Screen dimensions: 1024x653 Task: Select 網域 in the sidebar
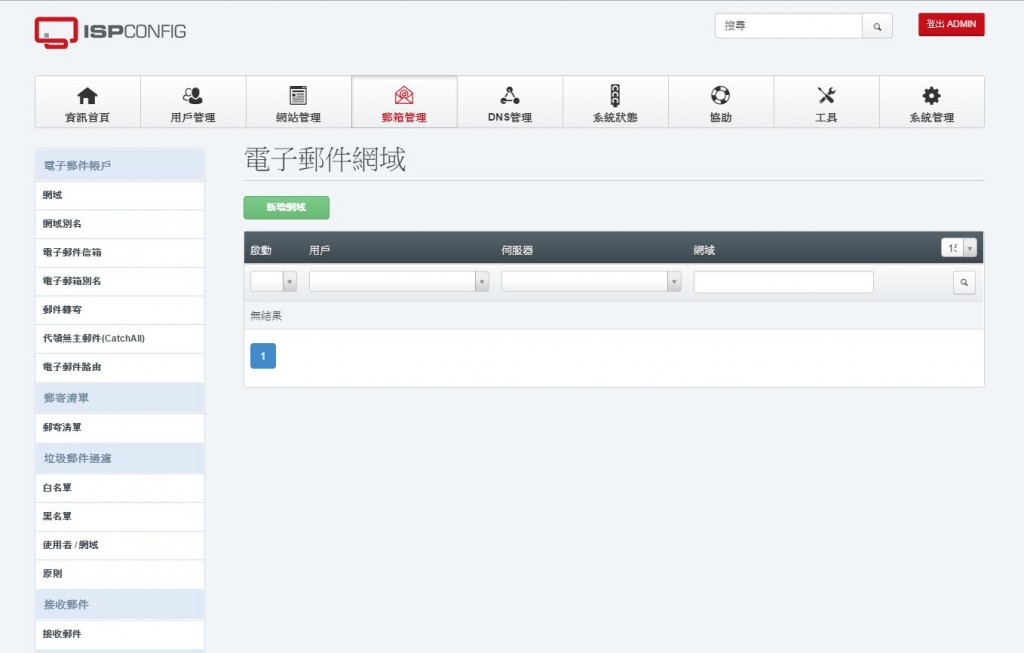point(120,195)
